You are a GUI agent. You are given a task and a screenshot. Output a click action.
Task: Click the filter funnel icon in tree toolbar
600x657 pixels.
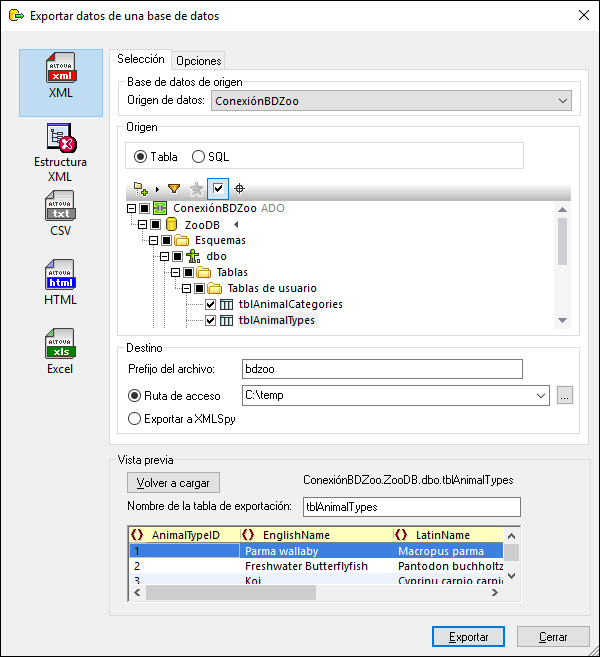(174, 188)
